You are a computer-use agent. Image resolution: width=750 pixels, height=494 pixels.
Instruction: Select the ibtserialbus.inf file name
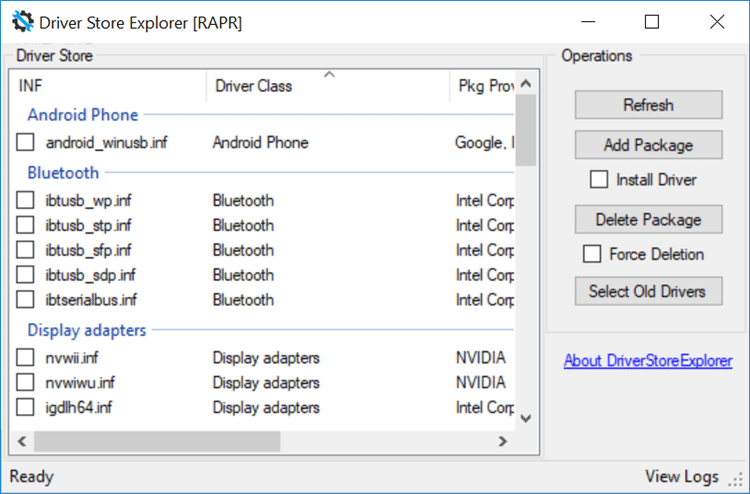91,300
